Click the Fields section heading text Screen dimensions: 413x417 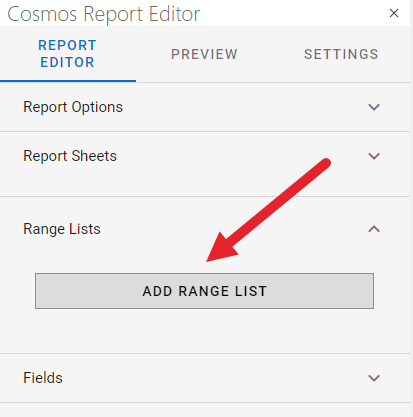(43, 378)
